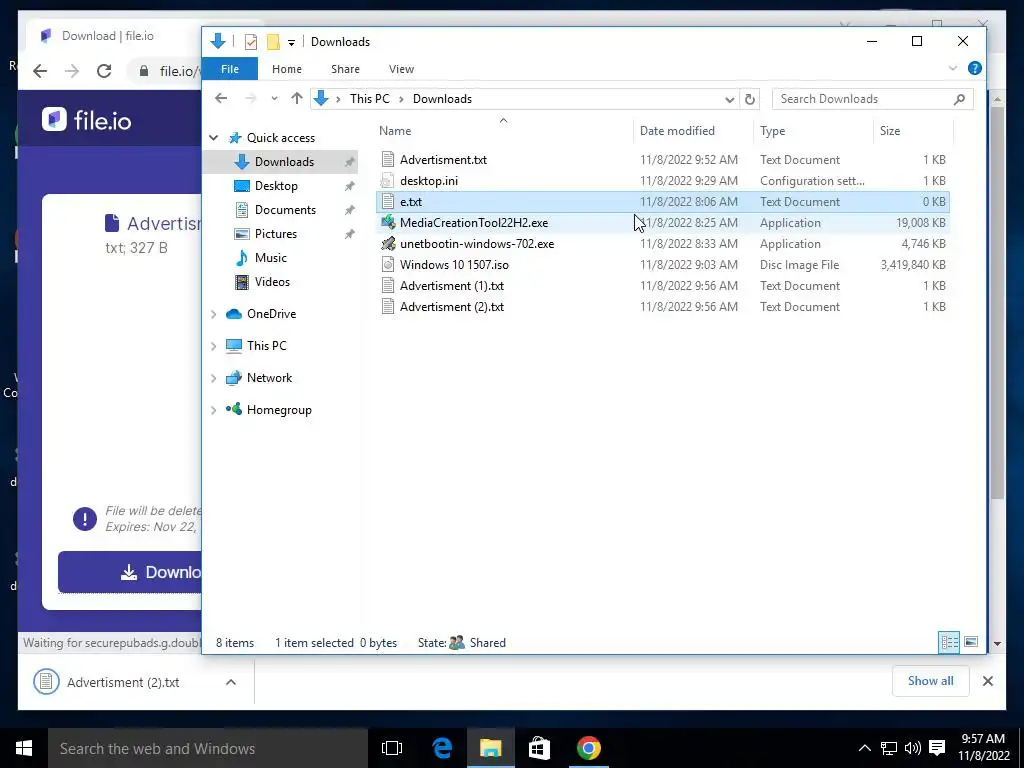
Task: Open the recent locations dropdown arrow
Action: coord(274,99)
